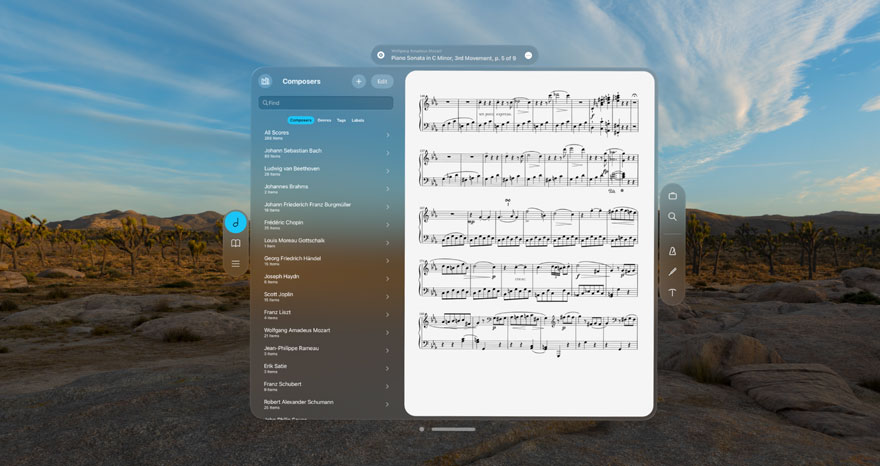Open Georg Friedrich Händel composer row

[327, 261]
